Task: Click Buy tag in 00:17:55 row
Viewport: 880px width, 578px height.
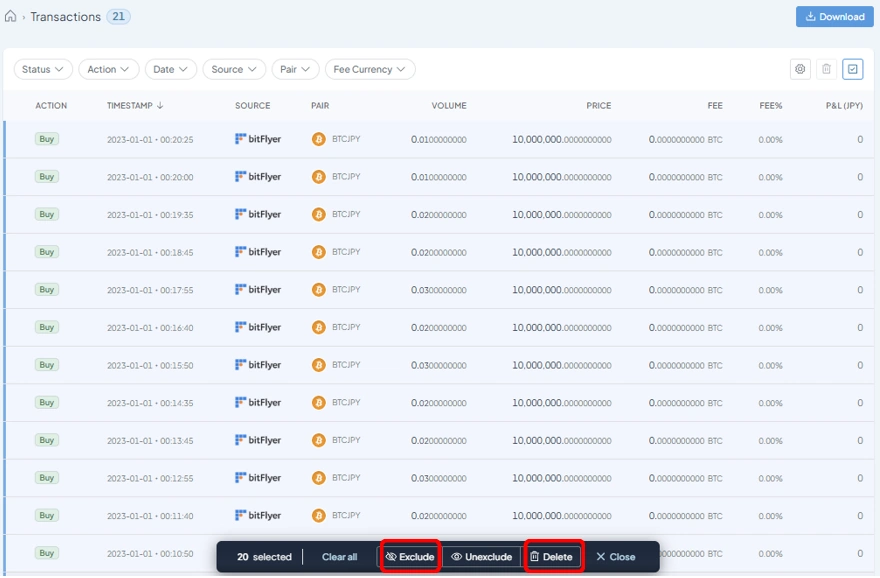Action: pos(47,290)
